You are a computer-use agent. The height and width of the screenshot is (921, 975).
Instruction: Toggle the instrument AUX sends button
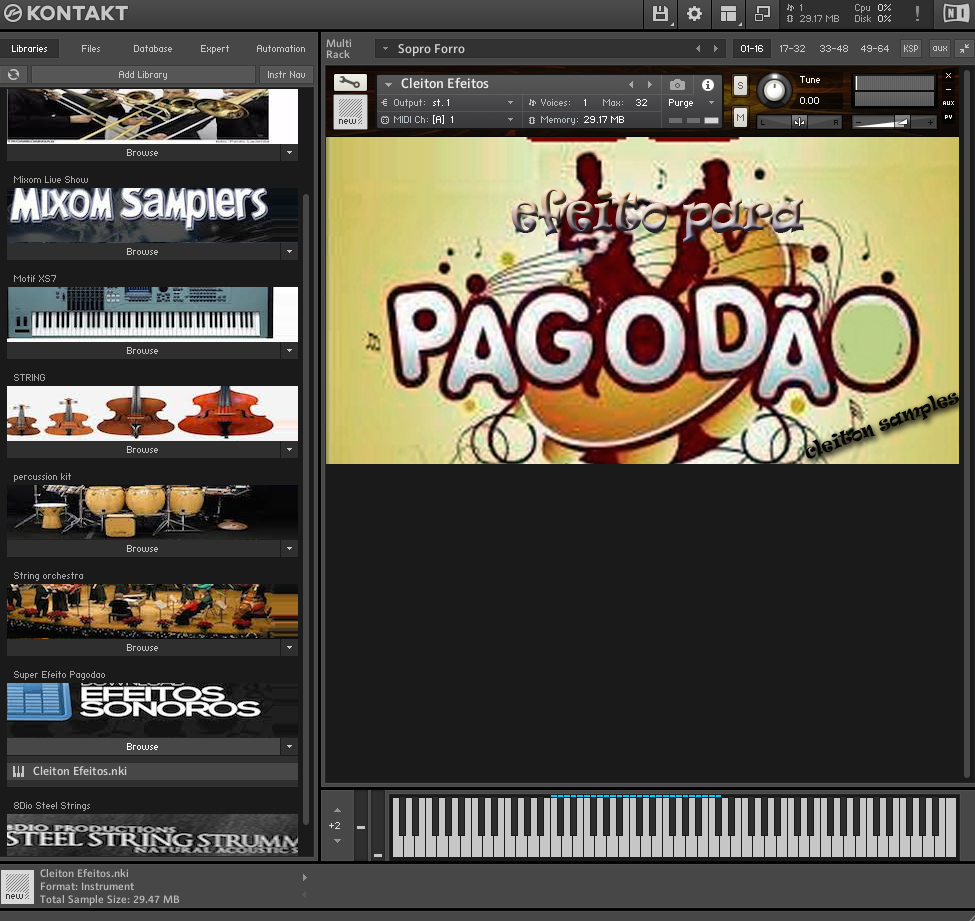point(948,103)
